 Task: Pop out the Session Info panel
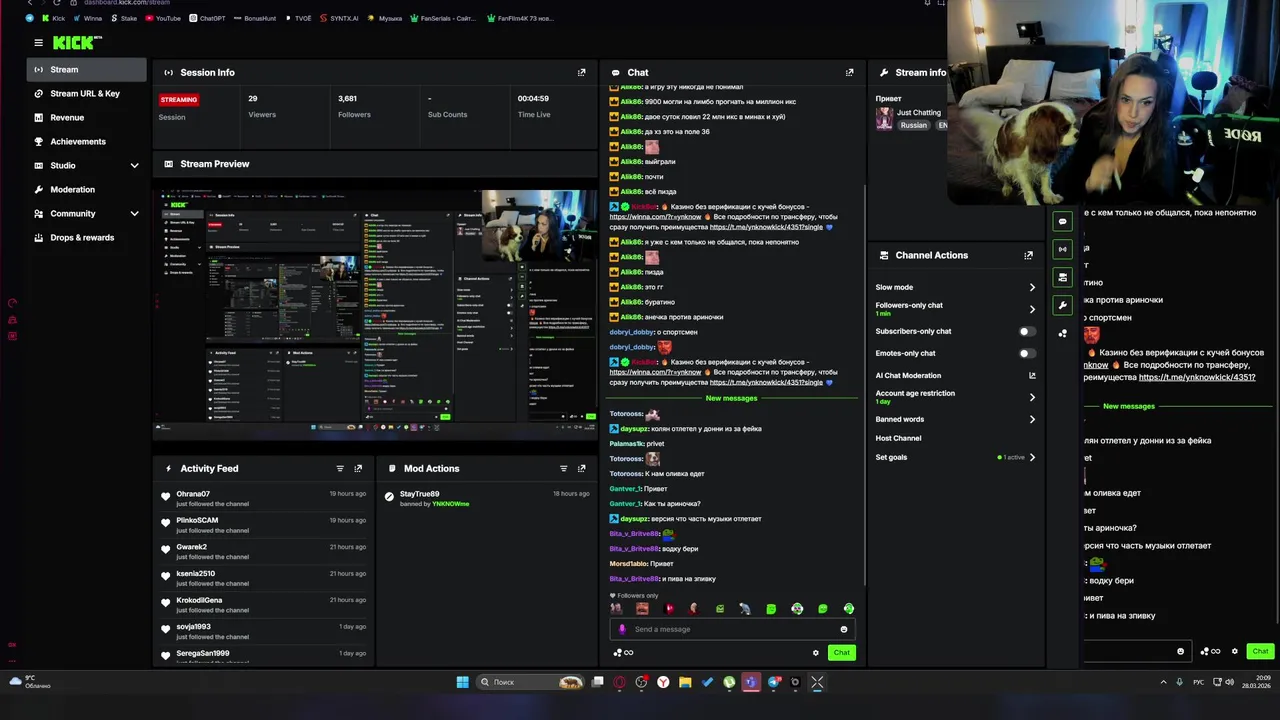point(581,72)
